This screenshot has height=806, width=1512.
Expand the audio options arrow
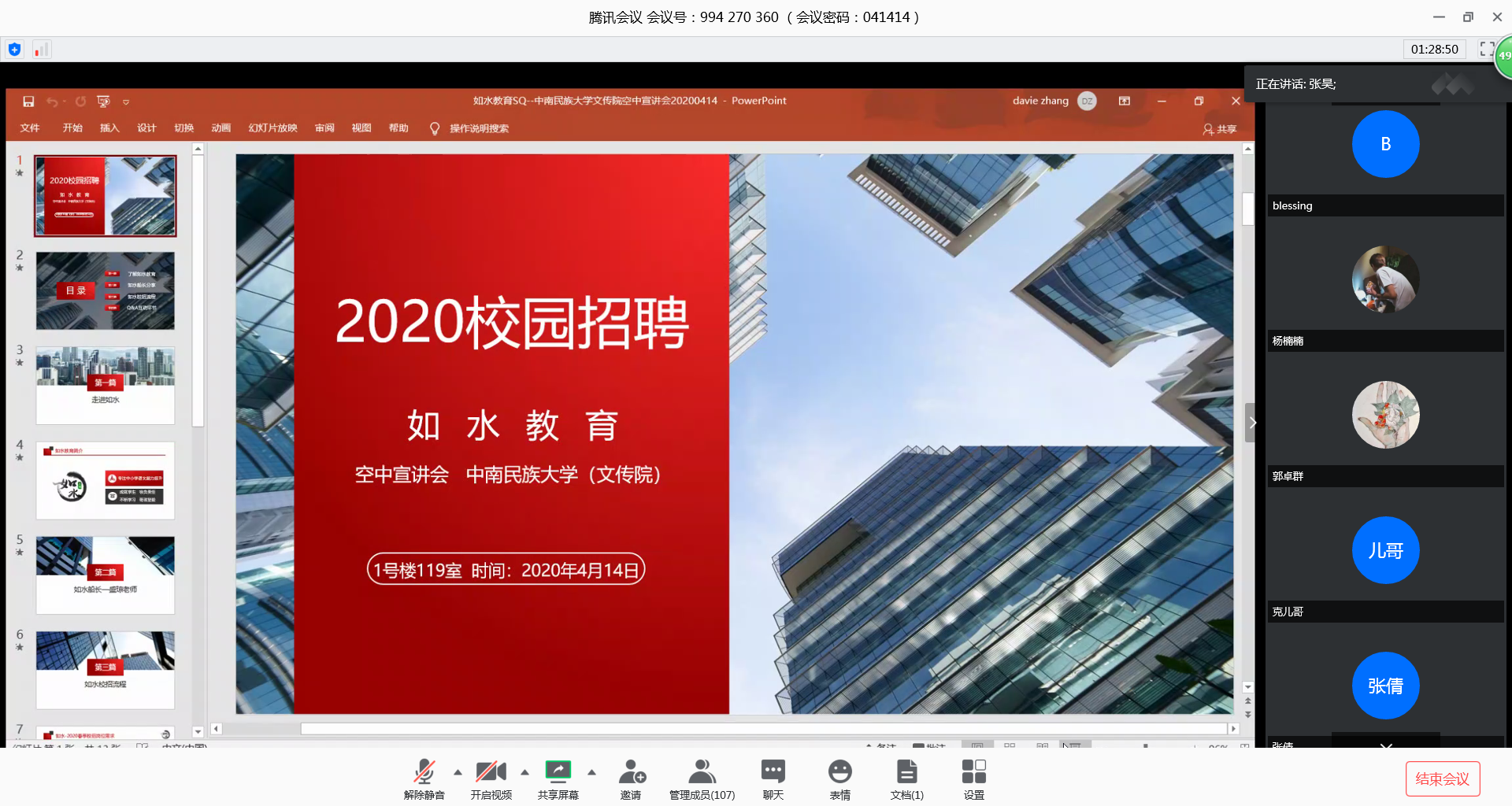click(458, 772)
